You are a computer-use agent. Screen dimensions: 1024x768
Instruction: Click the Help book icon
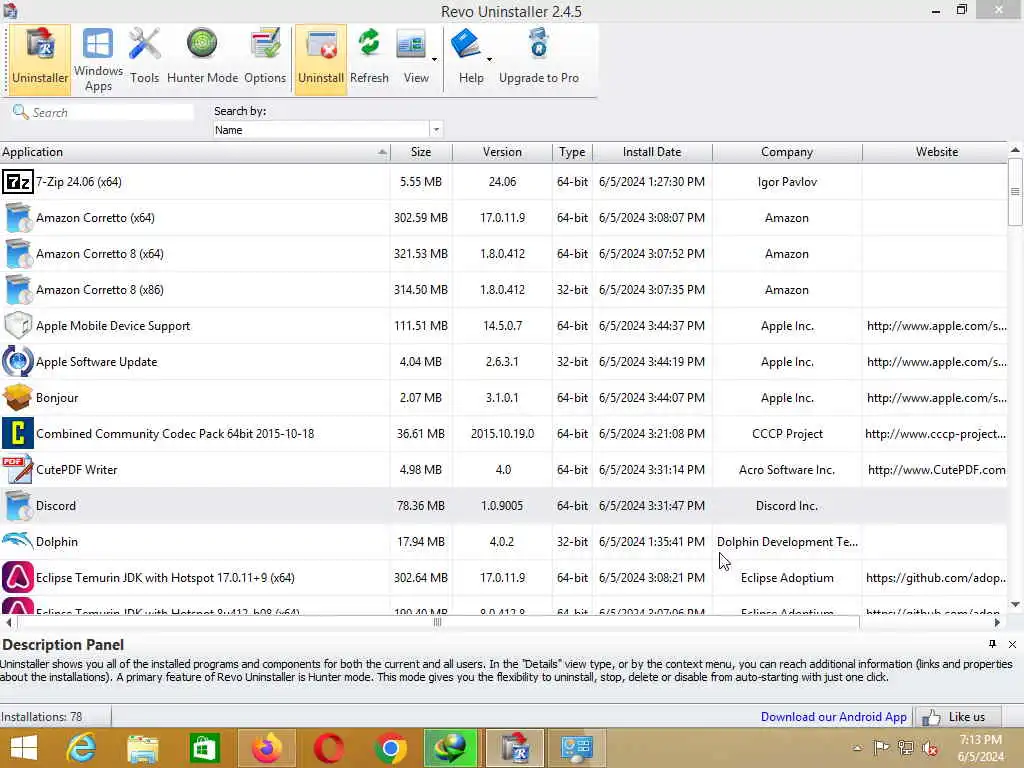pyautogui.click(x=466, y=44)
